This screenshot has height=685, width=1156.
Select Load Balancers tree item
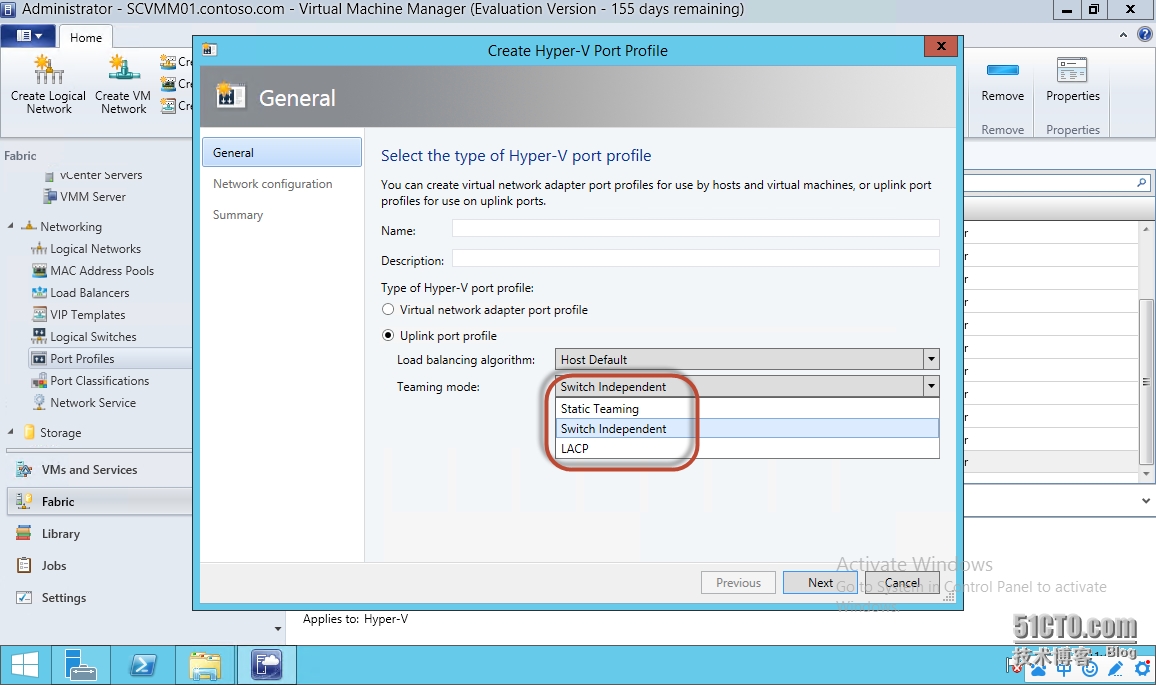[90, 293]
